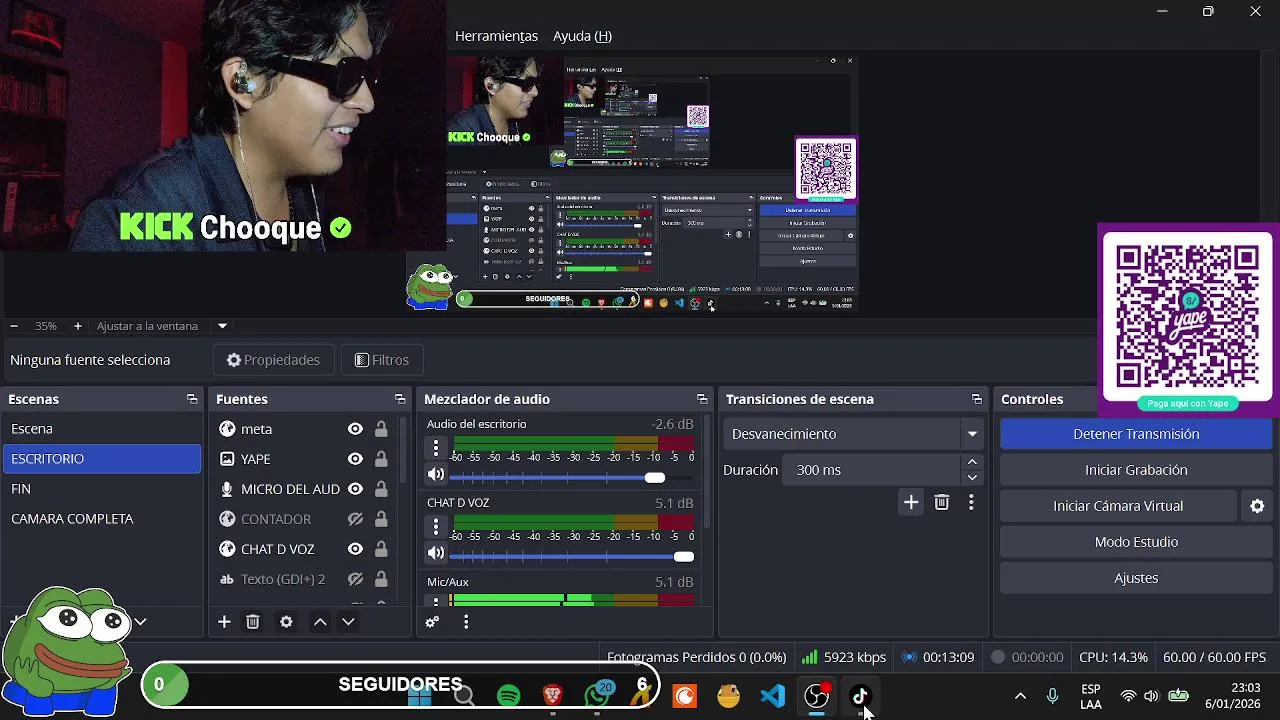
Task: Open the audio mixer menu dots
Action: pos(466,622)
